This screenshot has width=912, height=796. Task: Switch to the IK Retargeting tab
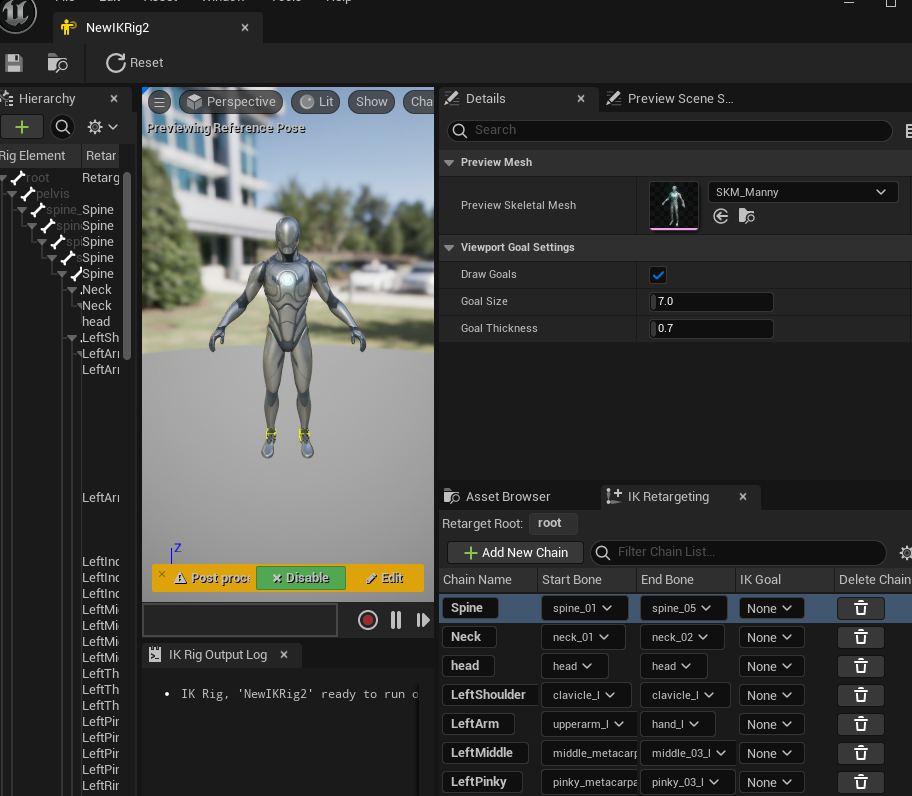point(668,497)
